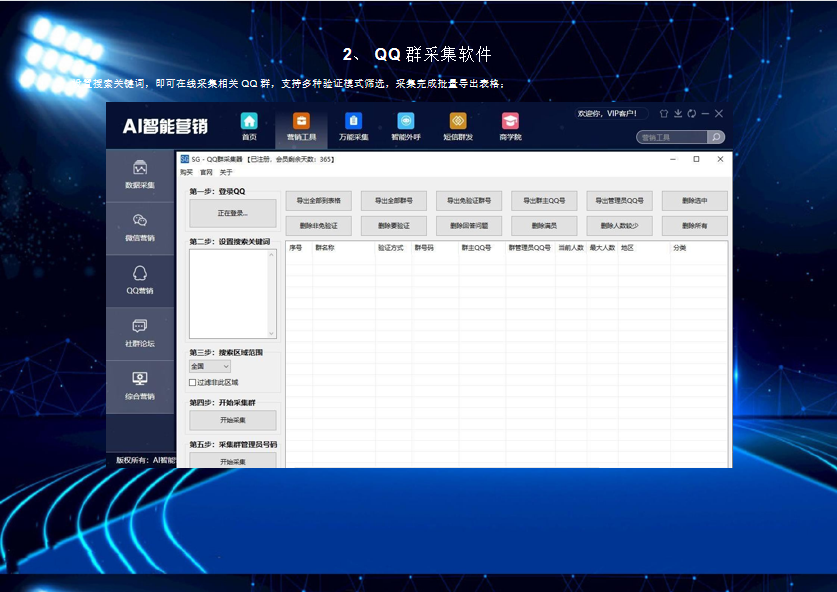Click the 最大人数 column header
The width and height of the screenshot is (837, 592).
point(602,248)
